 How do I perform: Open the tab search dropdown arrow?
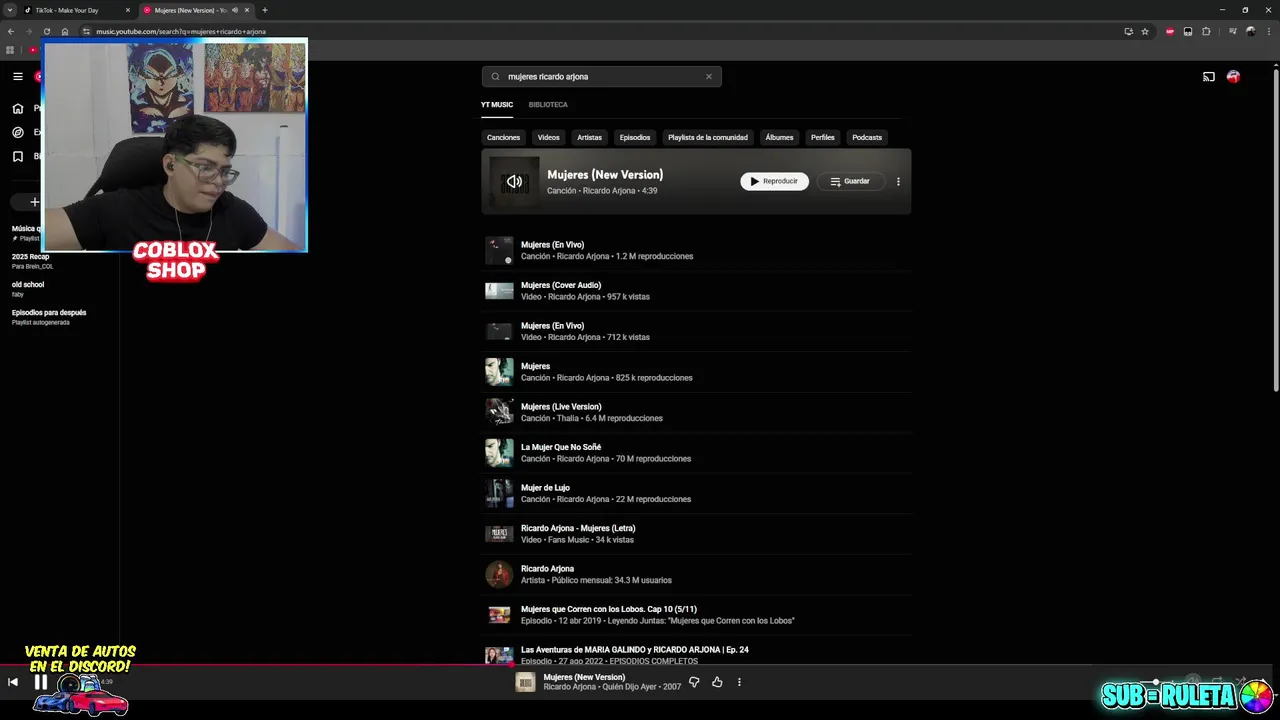point(9,10)
